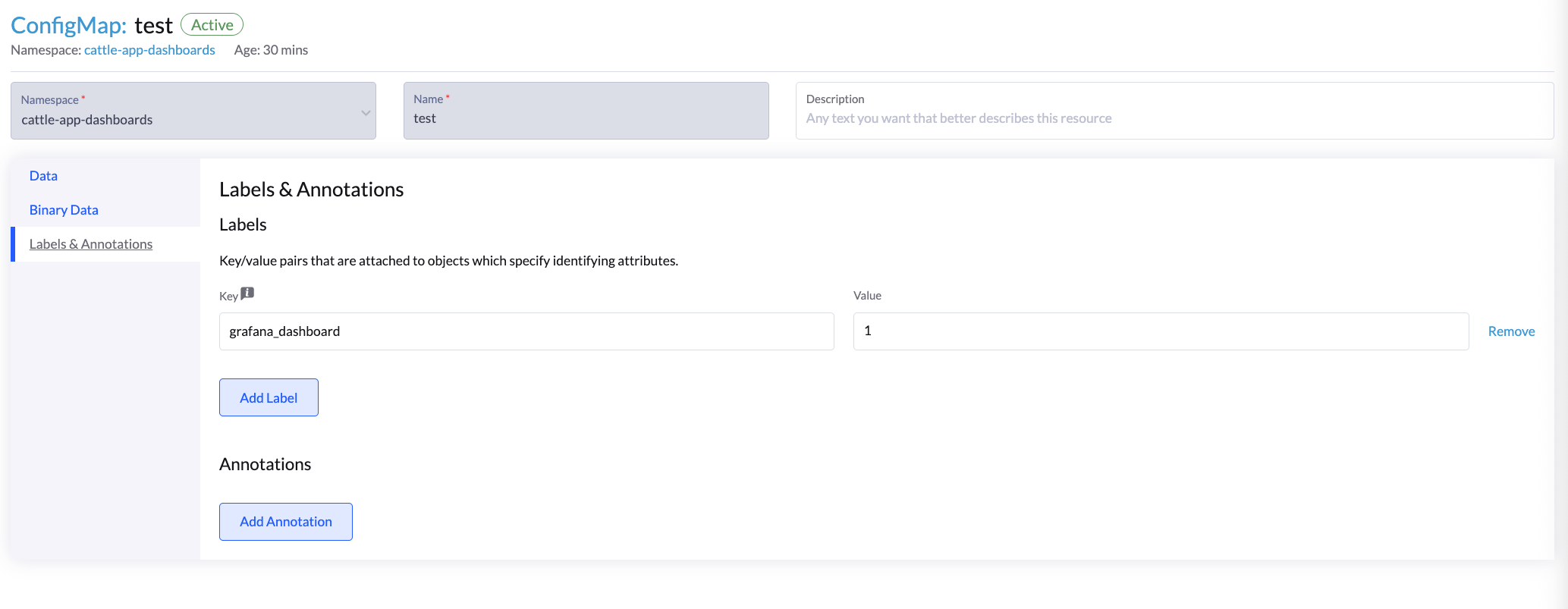This screenshot has width=1568, height=609.
Task: Click the Key field containing grafana_dashboard
Action: (526, 331)
